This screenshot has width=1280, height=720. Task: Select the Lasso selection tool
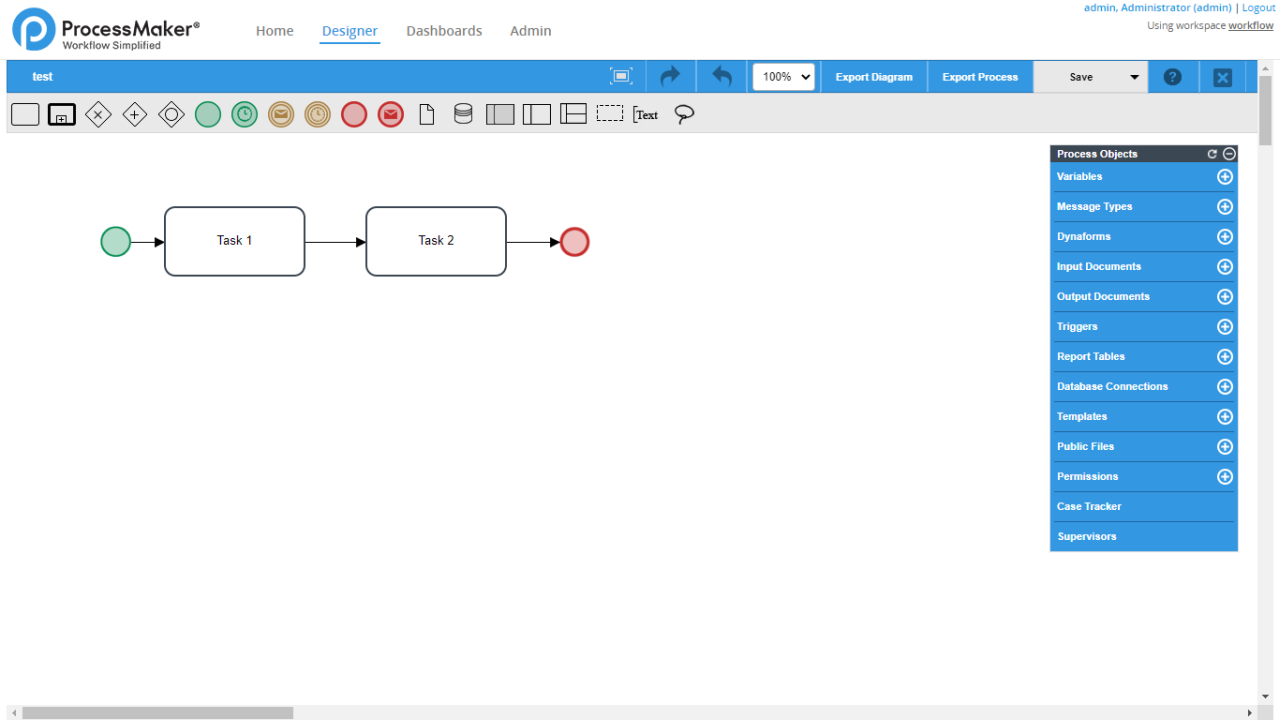tap(684, 114)
